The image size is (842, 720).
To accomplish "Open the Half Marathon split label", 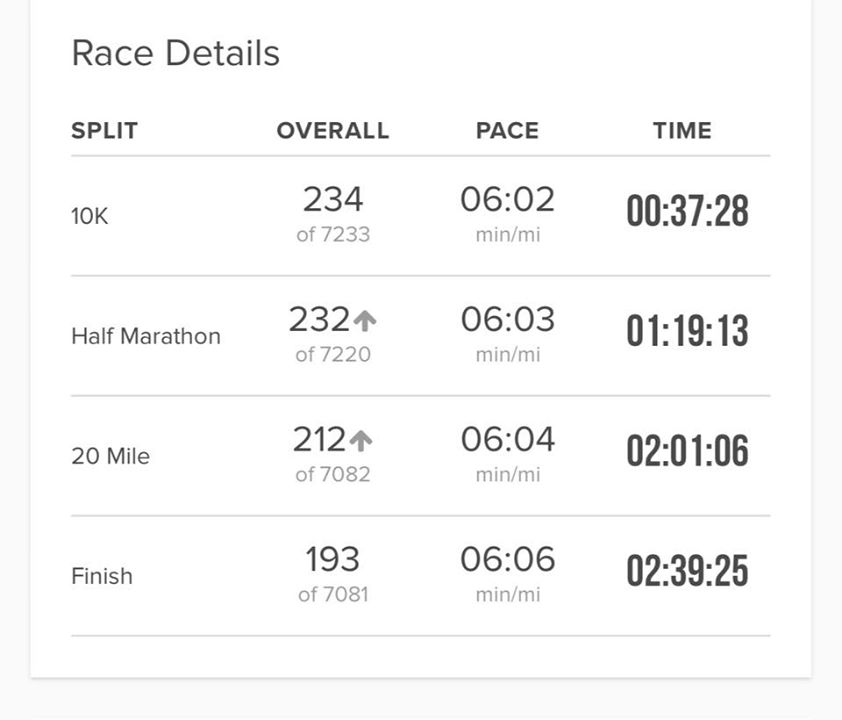I will (146, 336).
